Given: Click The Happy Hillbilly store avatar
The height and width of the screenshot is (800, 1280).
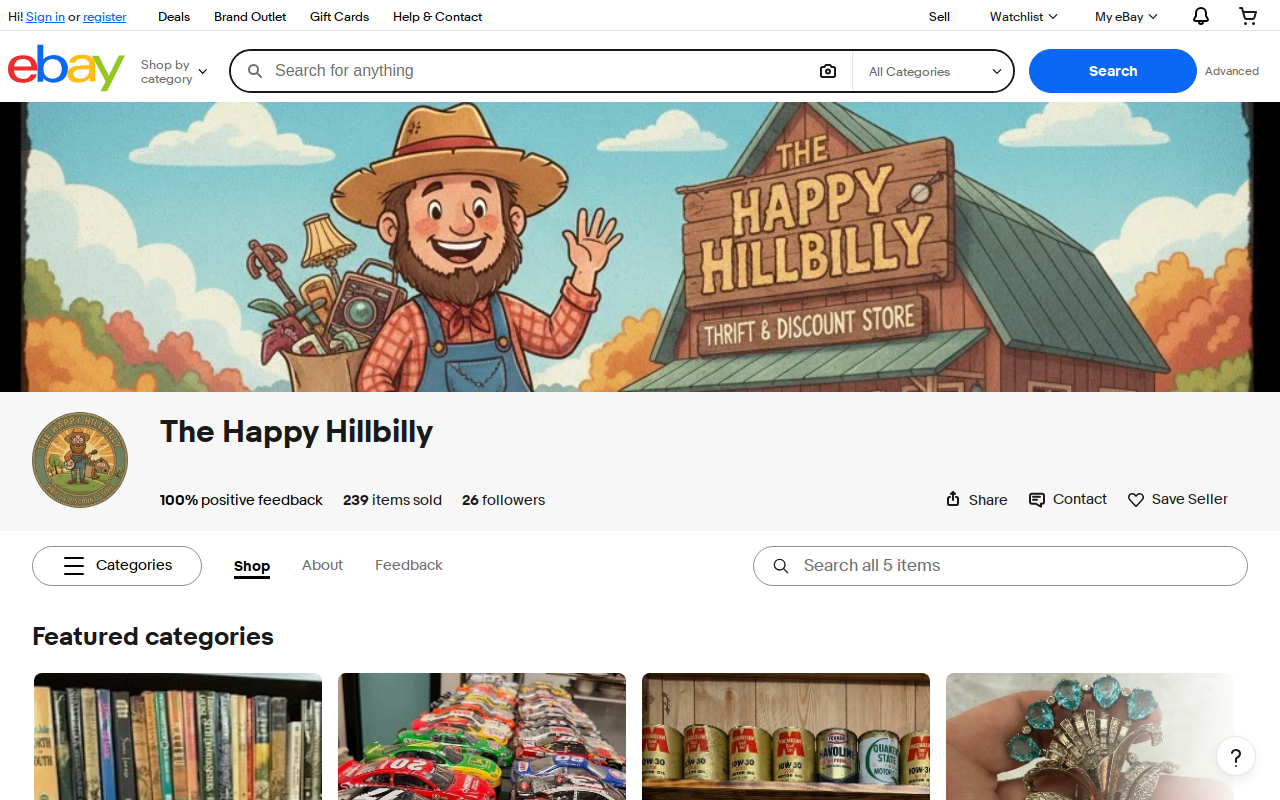Looking at the screenshot, I should point(80,460).
